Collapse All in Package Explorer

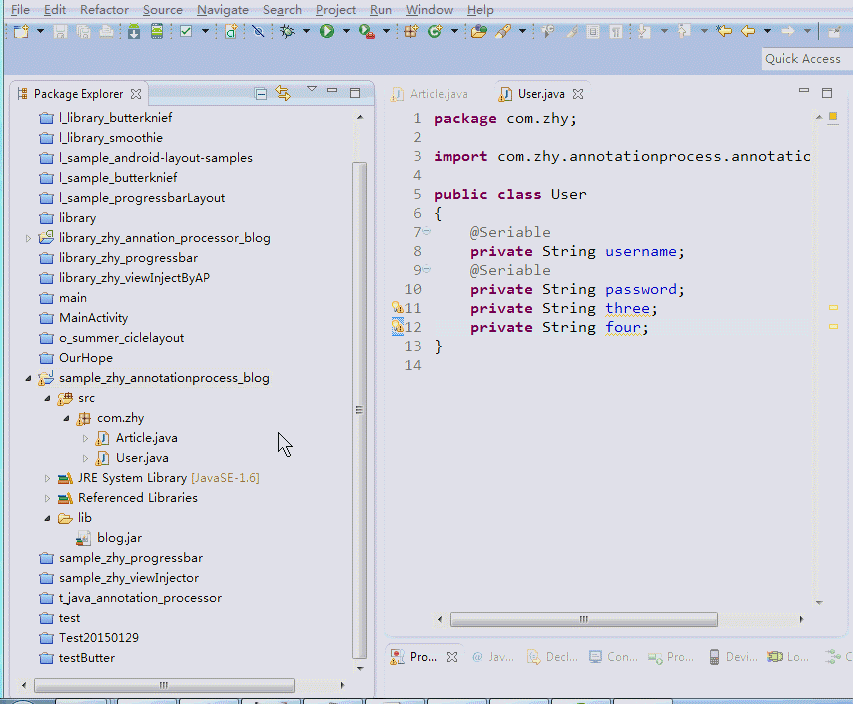pyautogui.click(x=261, y=94)
